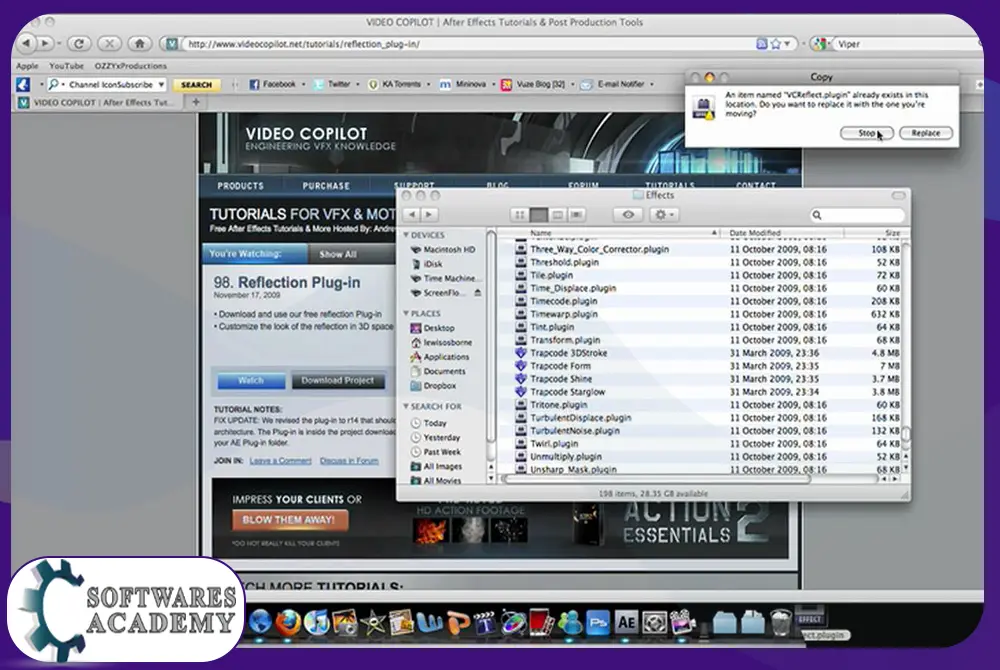This screenshot has width=1000, height=670.
Task: Open Mininova toolbar dropdown arrow
Action: point(494,84)
